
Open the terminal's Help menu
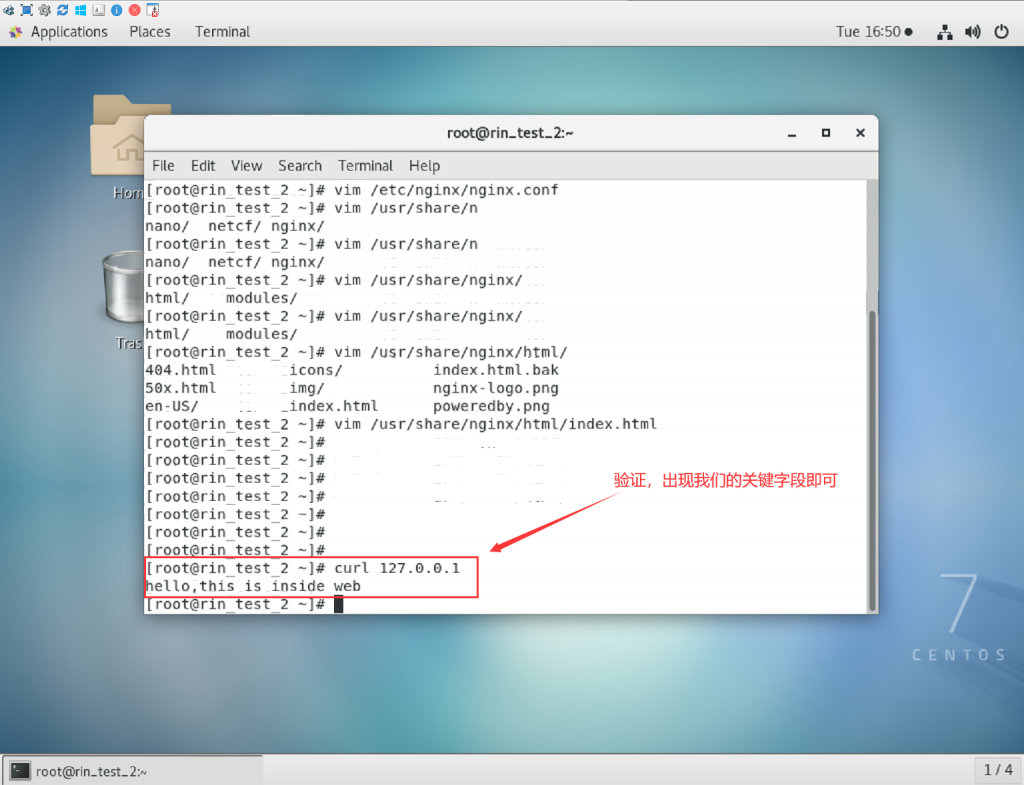point(424,166)
